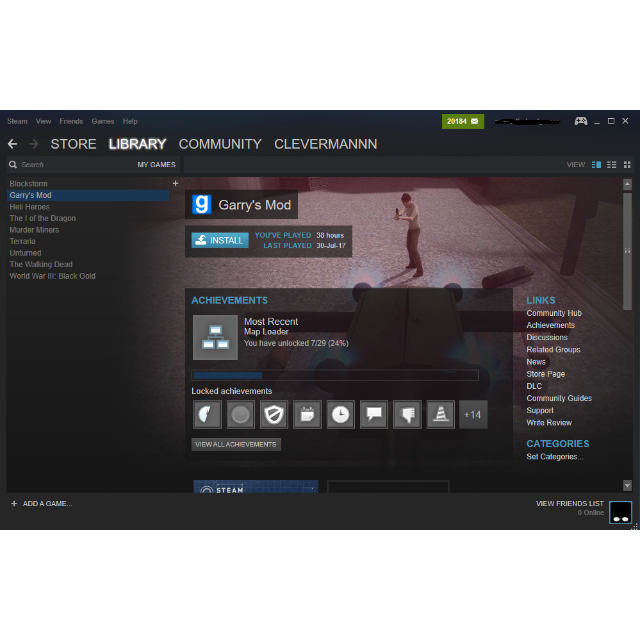The width and height of the screenshot is (640, 640).
Task: Switch to the COMMUNITY tab
Action: (220, 144)
